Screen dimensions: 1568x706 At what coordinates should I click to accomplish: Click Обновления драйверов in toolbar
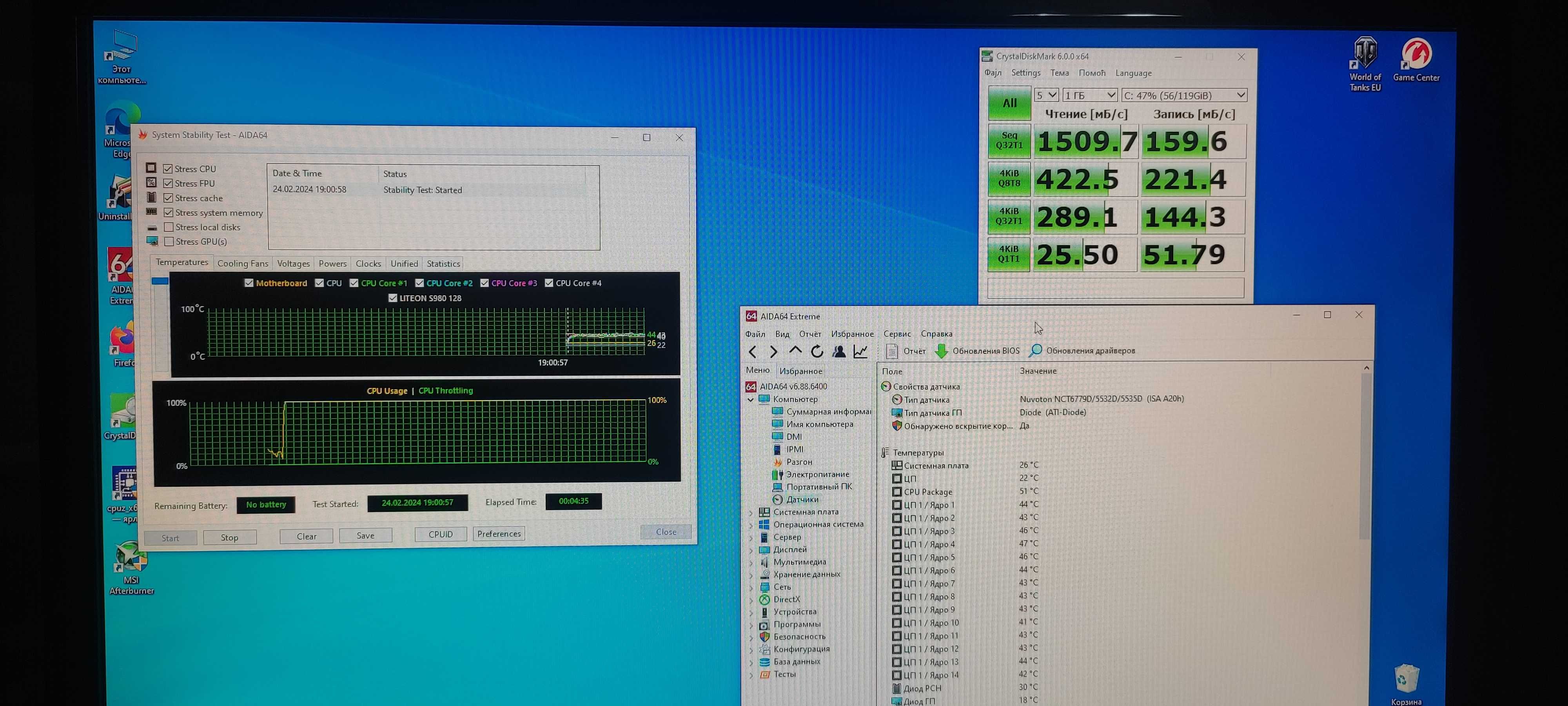[1082, 350]
